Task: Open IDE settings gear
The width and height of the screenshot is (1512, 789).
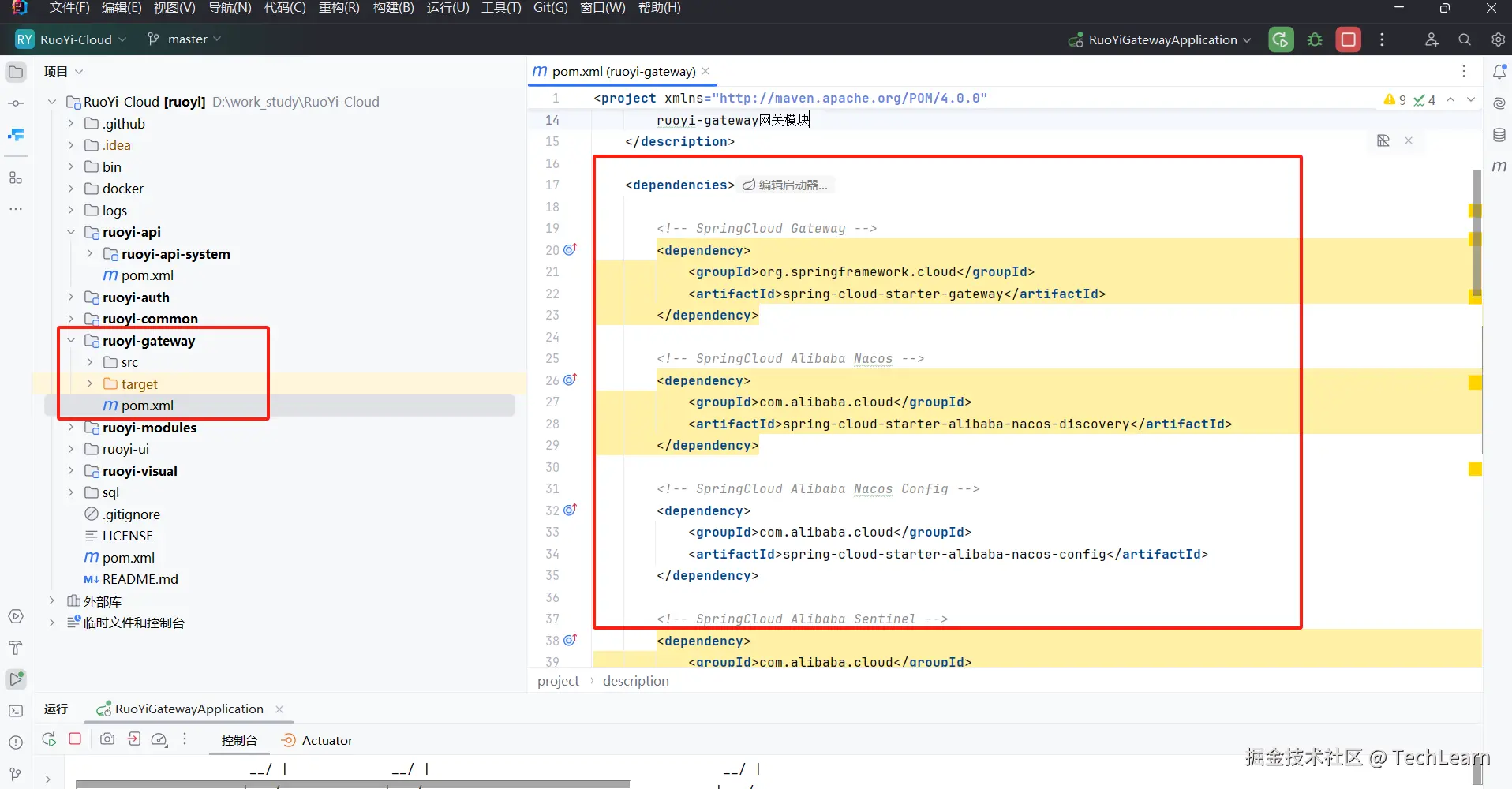Action: point(1498,39)
